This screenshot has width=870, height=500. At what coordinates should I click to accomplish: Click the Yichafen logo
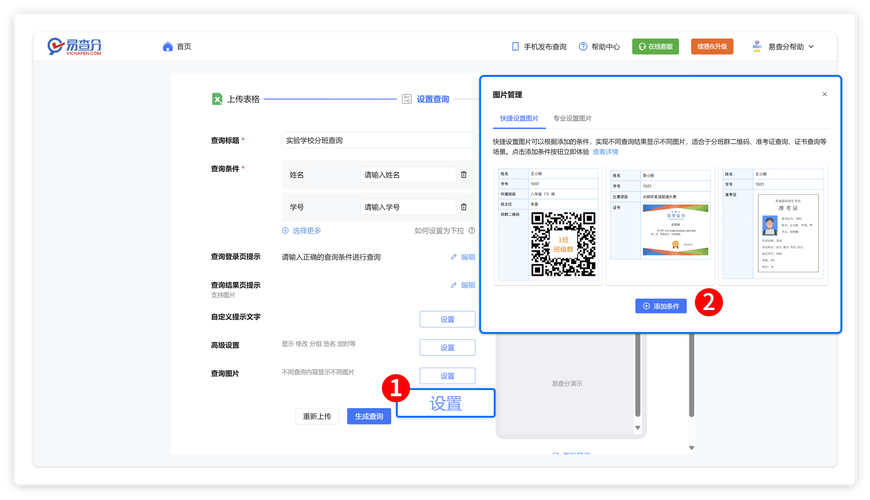(74, 46)
